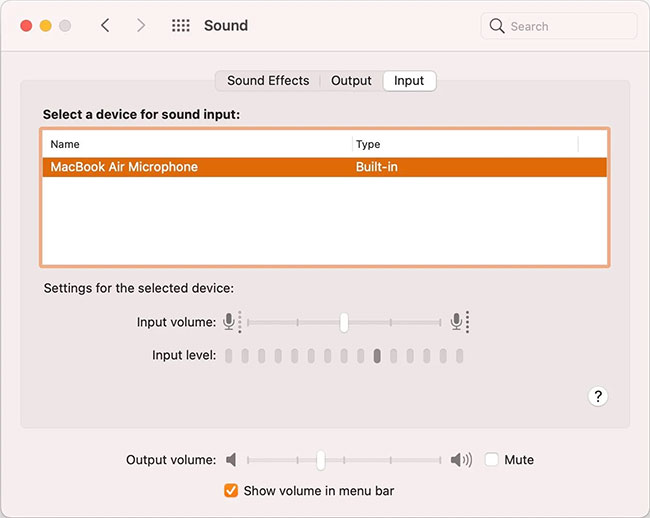Enable the Mute checkbox
Image resolution: width=650 pixels, height=518 pixels.
coord(491,460)
